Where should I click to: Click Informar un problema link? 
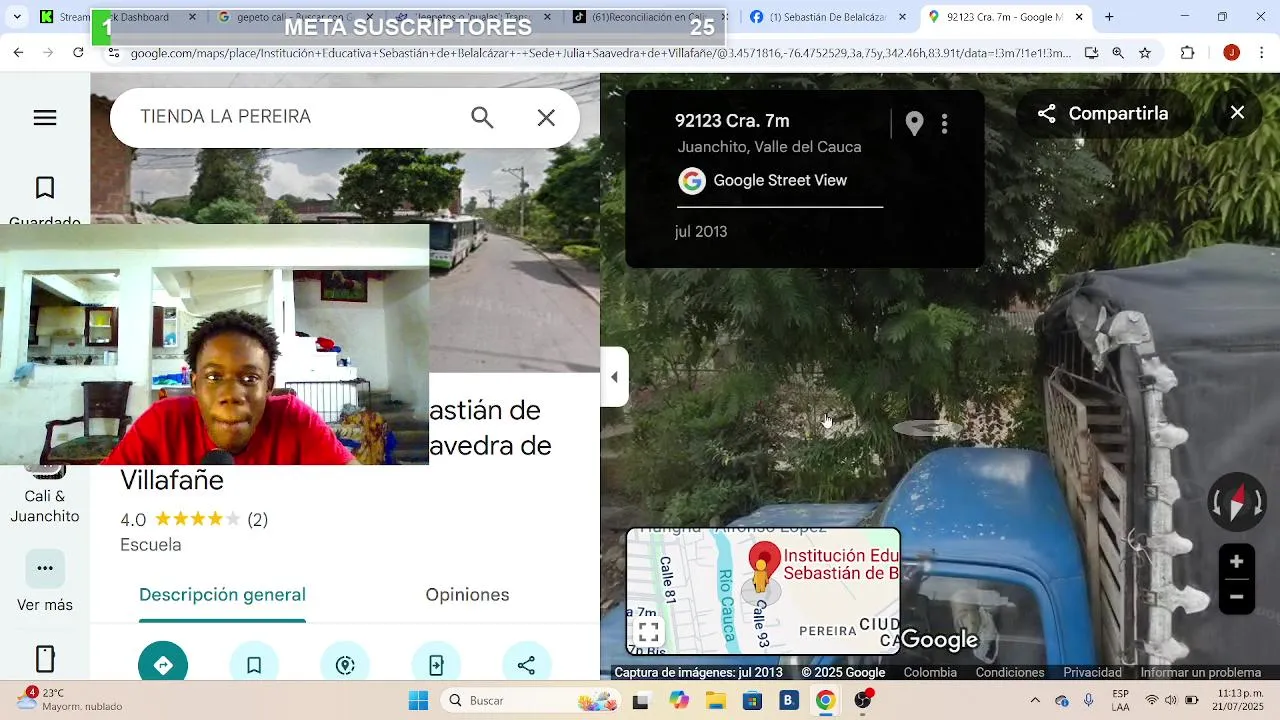(1201, 673)
